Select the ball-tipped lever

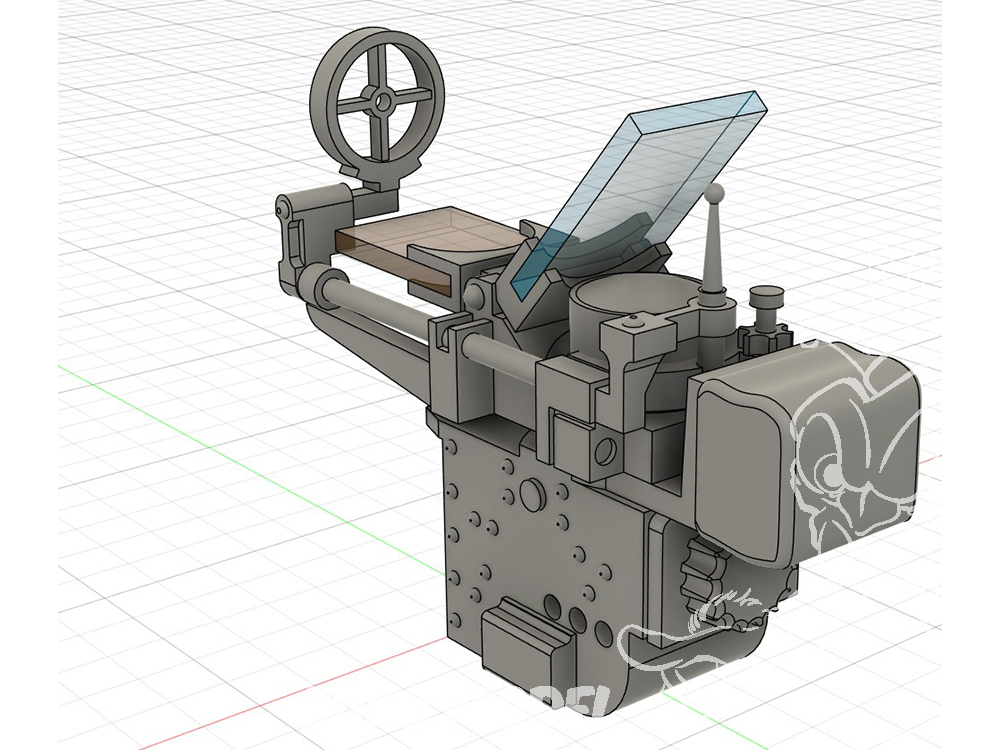712,240
